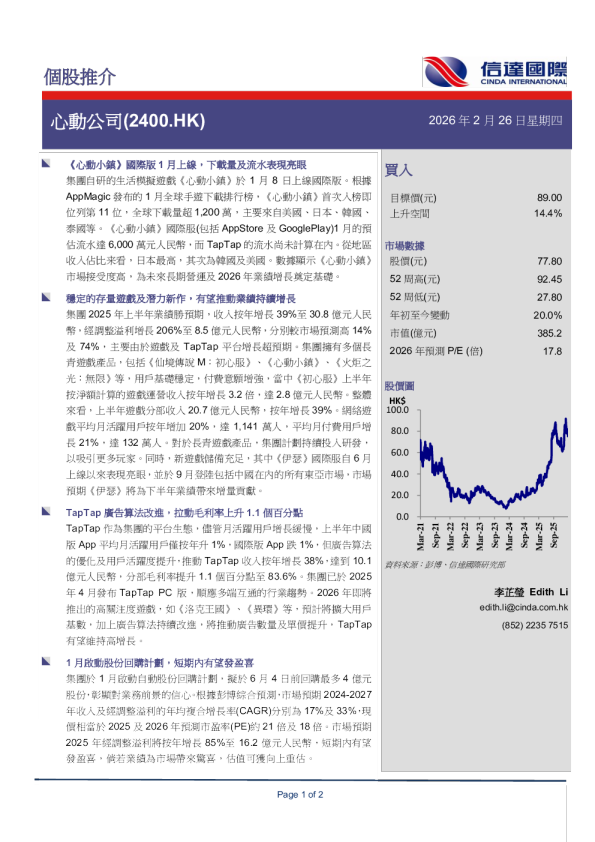Click the 年初至今變動 label

(x=419, y=315)
